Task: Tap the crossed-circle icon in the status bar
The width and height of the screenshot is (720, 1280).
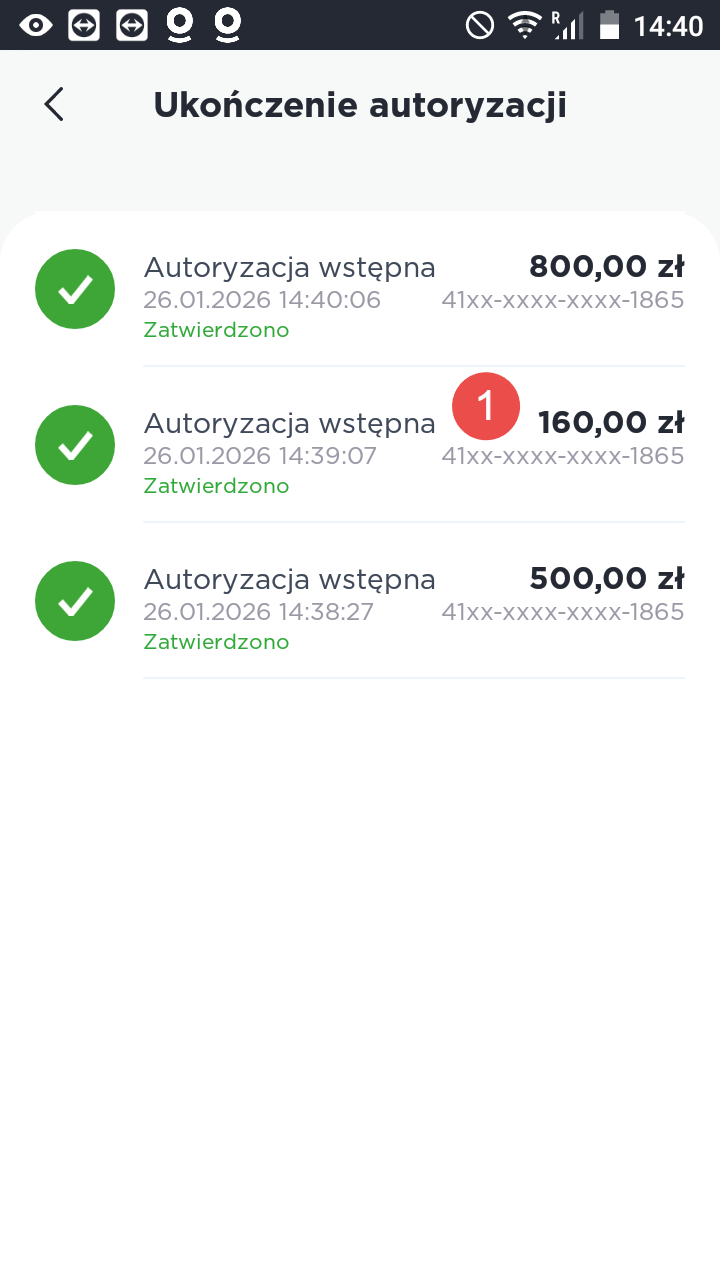Action: tap(480, 25)
